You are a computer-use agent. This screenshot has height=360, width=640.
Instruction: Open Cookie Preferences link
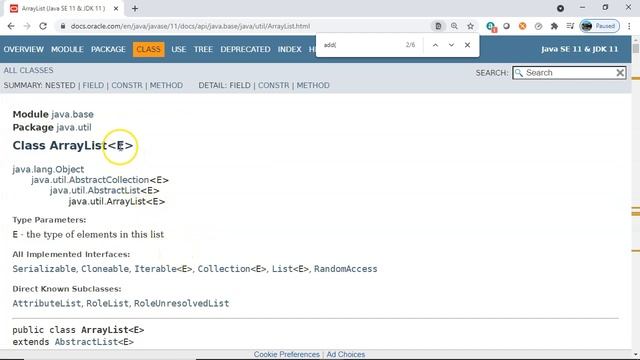[x=287, y=354]
